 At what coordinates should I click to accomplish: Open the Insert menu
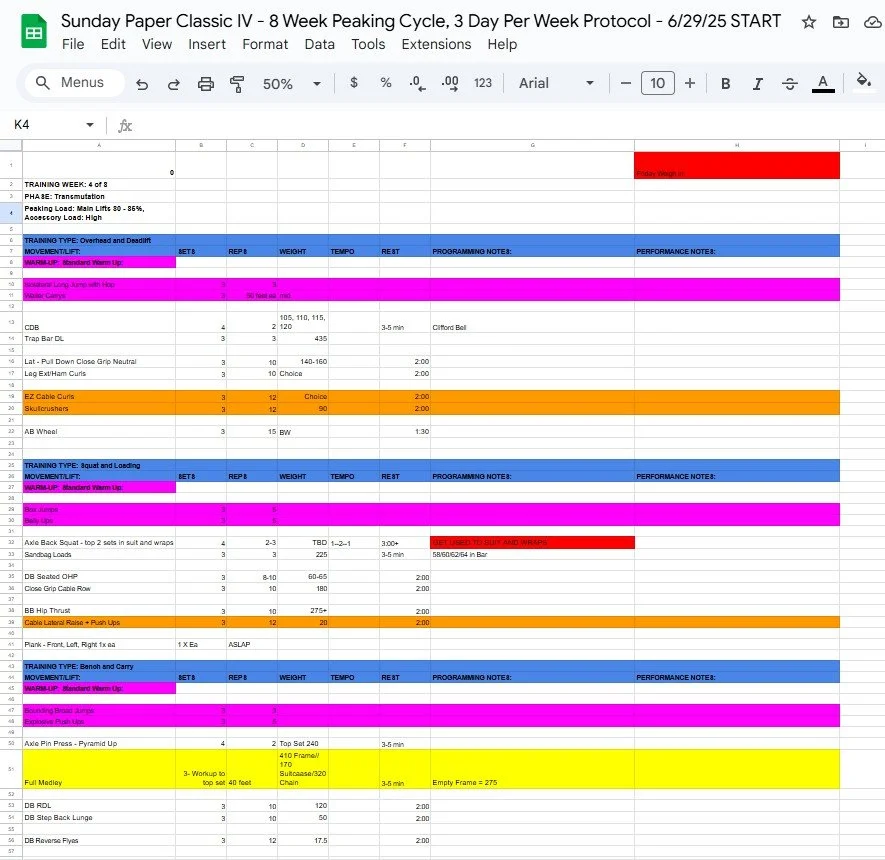click(207, 44)
